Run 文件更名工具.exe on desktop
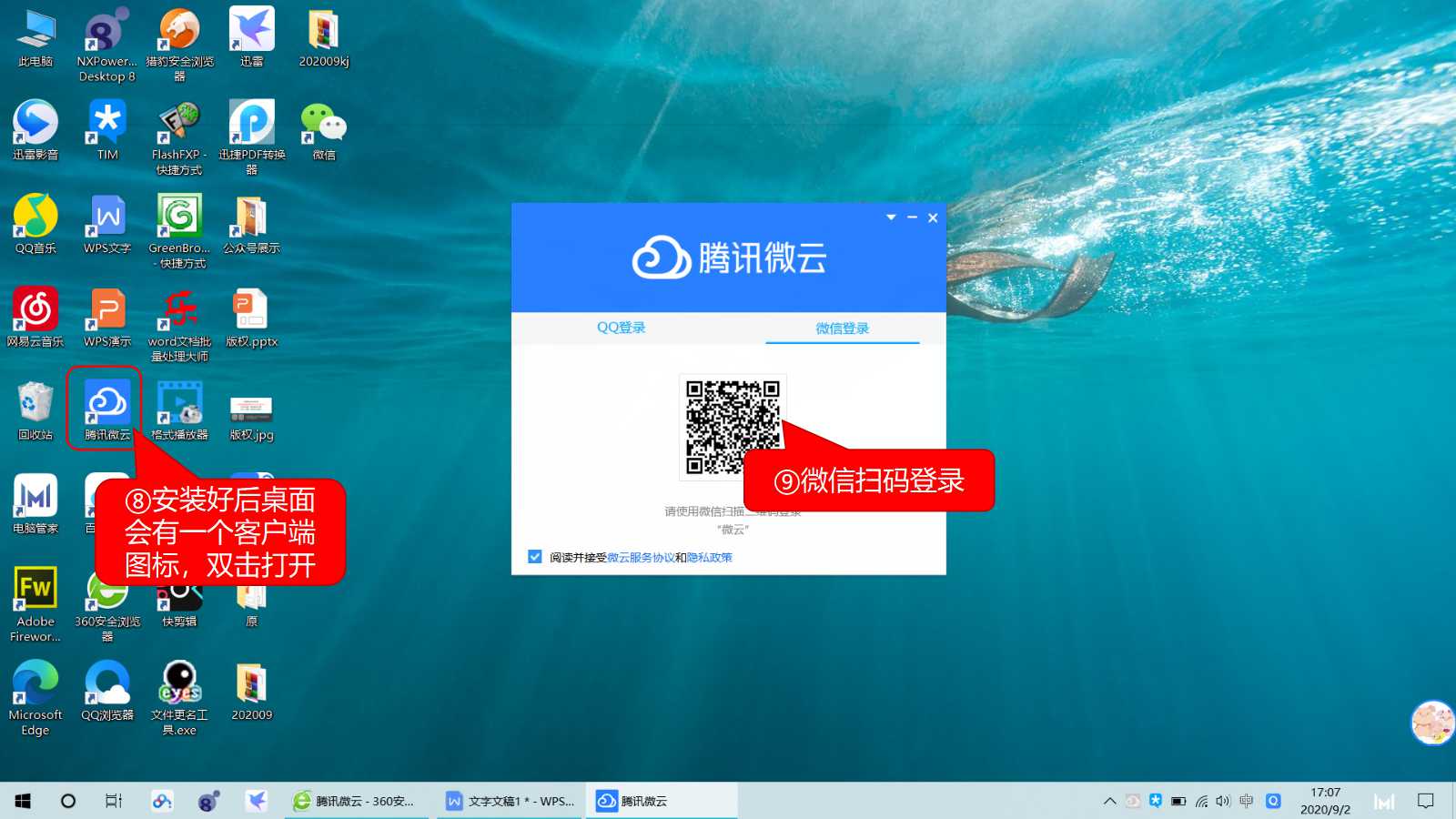The image size is (1456, 819). point(179,698)
